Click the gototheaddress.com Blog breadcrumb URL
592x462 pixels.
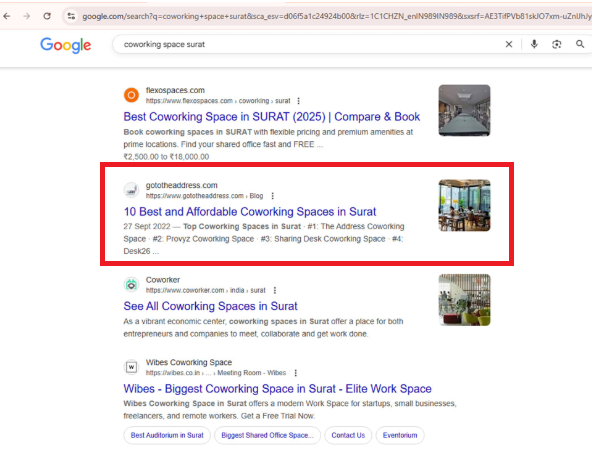(204, 196)
